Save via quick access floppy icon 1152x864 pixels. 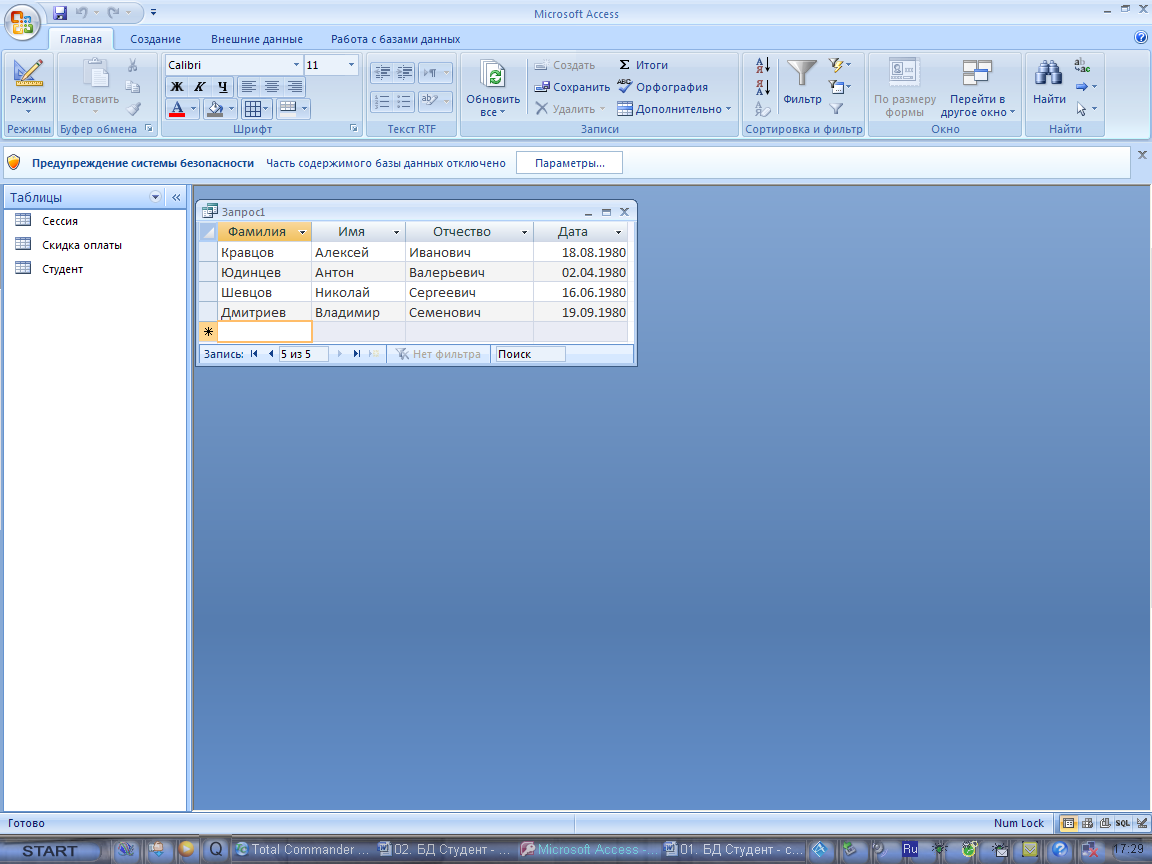click(x=60, y=12)
